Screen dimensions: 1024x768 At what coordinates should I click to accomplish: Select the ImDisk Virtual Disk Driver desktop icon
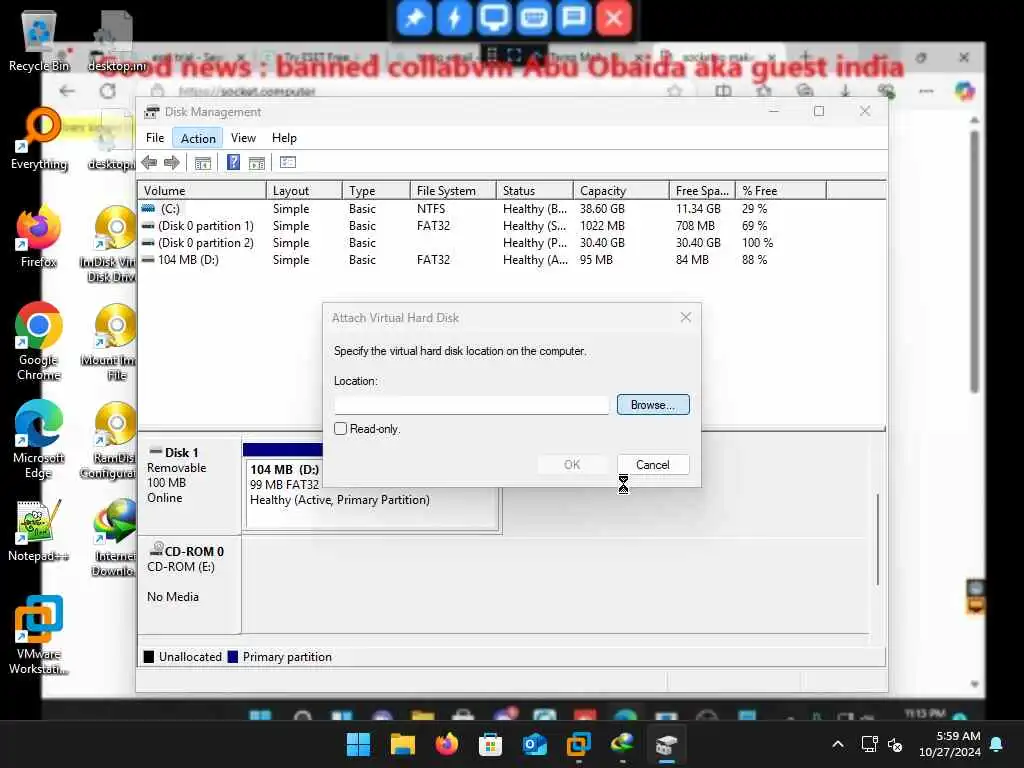[x=110, y=245]
